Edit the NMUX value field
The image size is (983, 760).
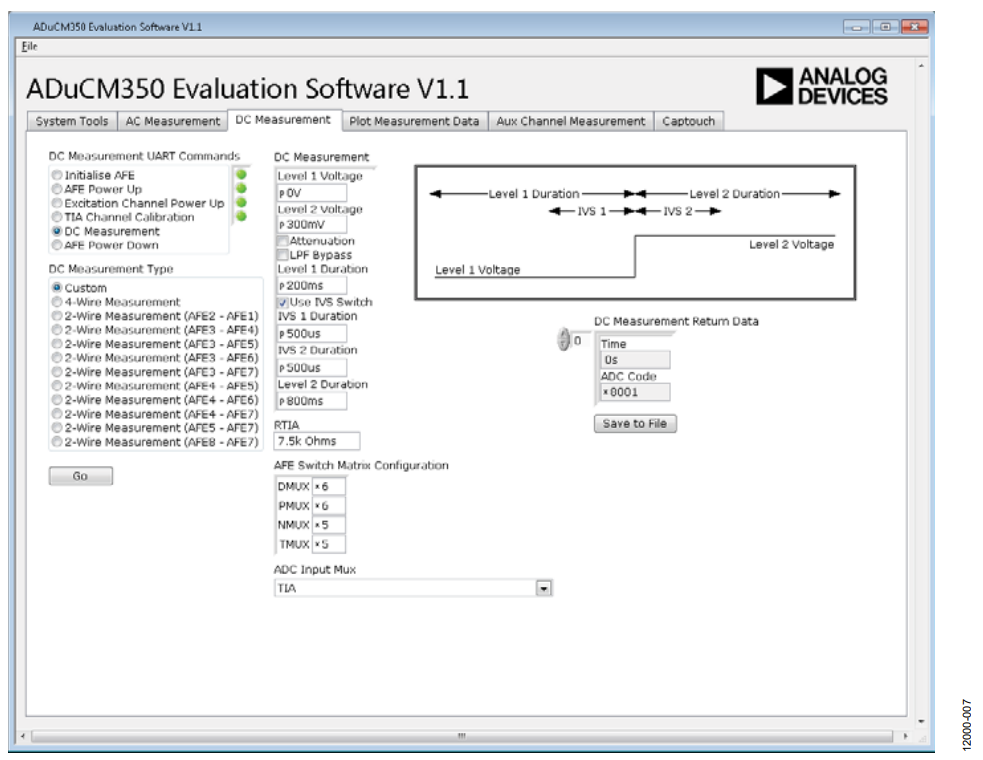click(329, 525)
